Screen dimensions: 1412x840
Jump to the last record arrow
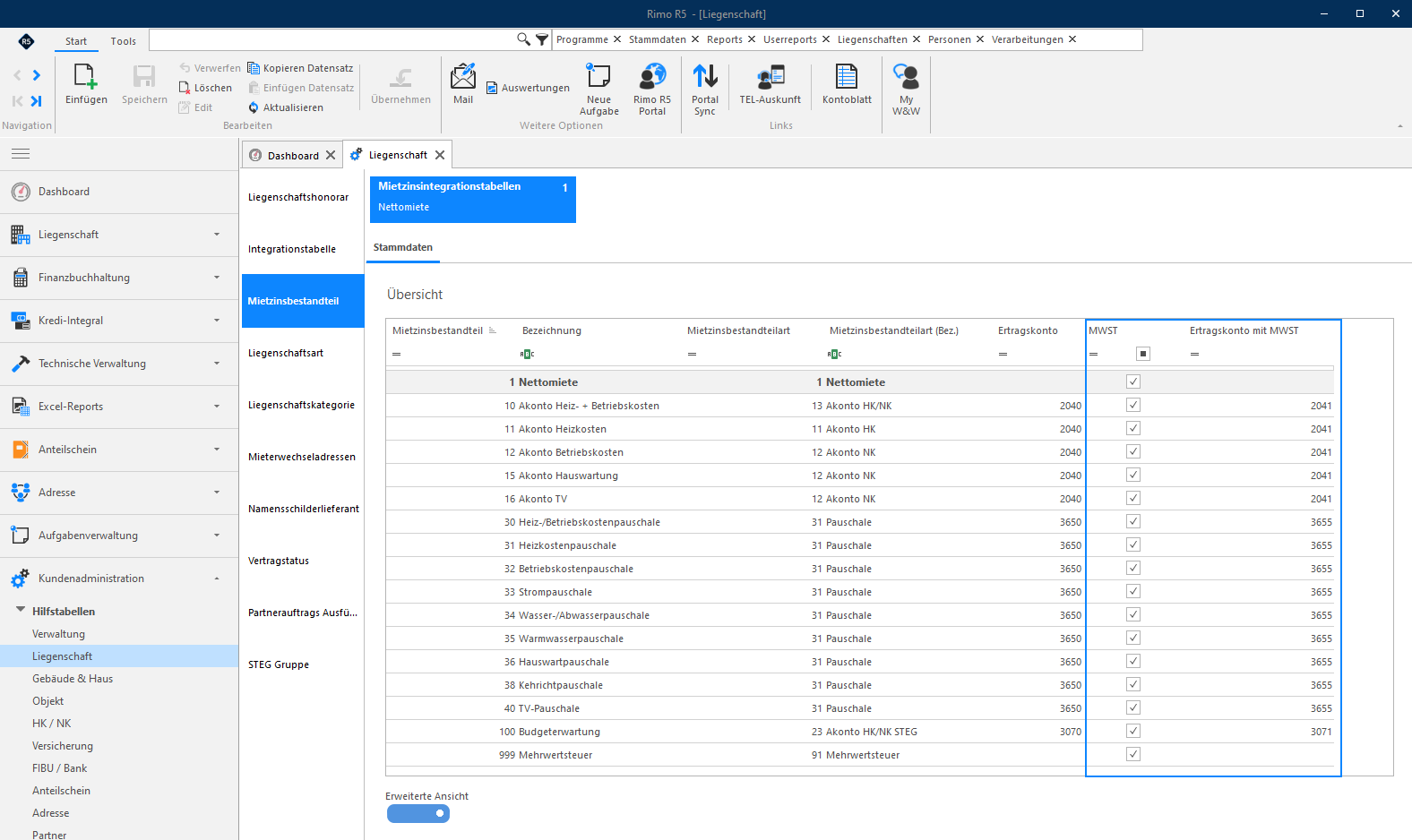(x=37, y=101)
